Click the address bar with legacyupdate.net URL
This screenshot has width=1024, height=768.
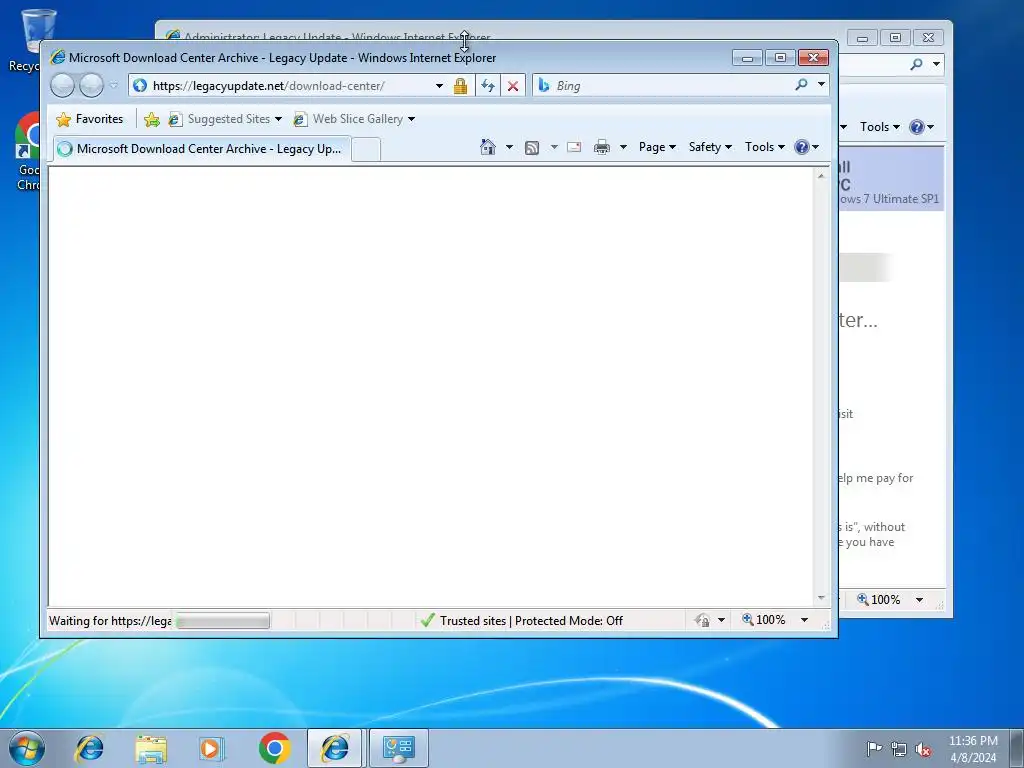[x=281, y=86]
